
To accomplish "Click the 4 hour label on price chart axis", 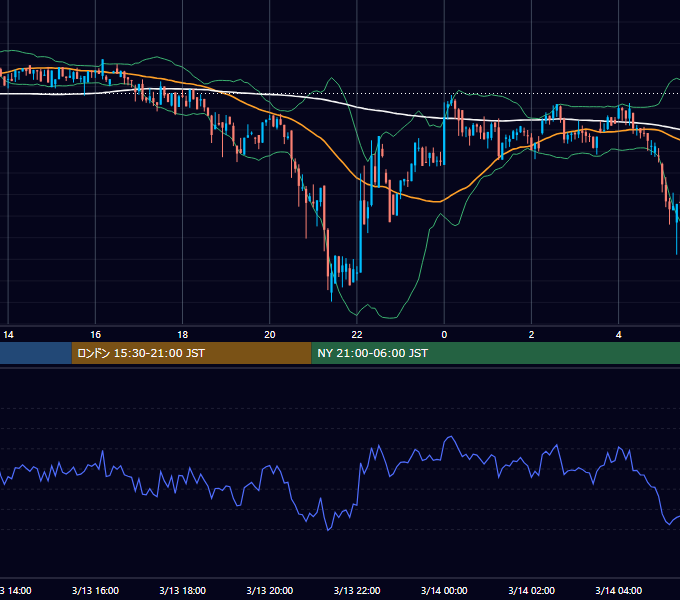I will 618,335.
